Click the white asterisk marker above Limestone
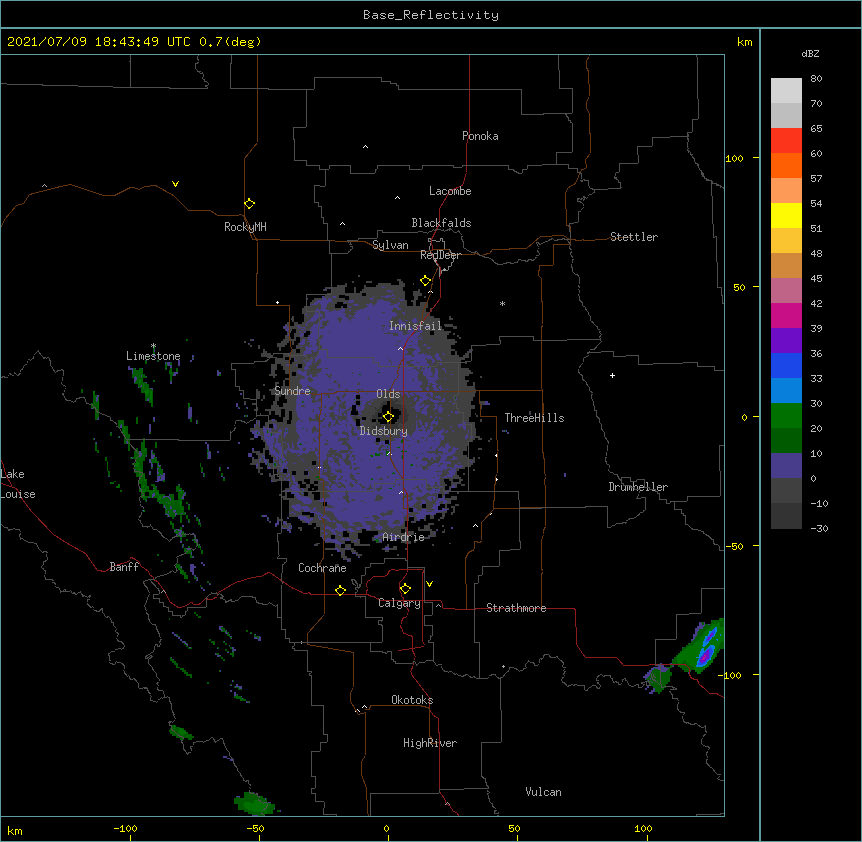862x842 pixels. click(x=153, y=346)
